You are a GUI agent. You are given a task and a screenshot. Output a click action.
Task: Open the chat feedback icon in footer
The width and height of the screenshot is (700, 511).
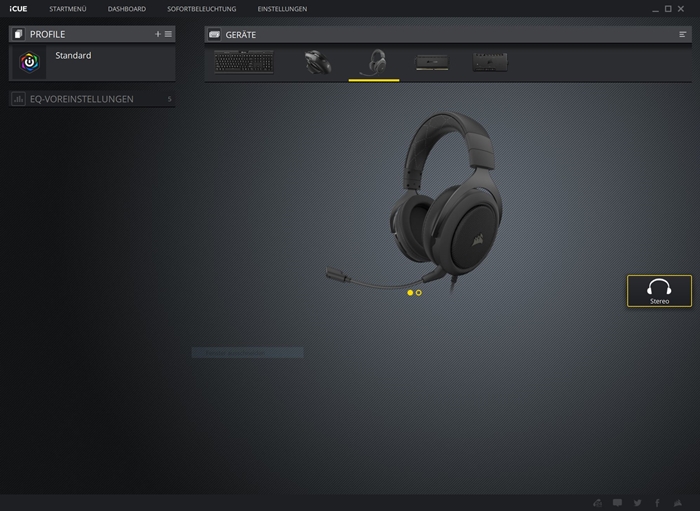click(617, 503)
